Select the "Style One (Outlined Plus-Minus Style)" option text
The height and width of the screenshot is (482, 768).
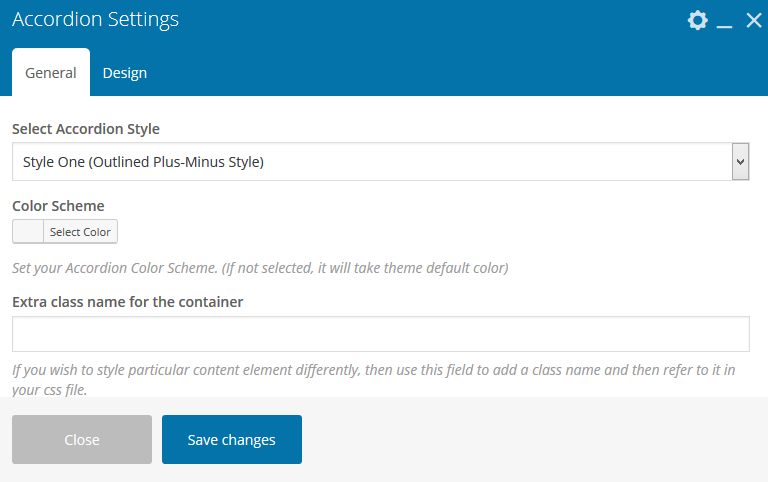click(144, 161)
